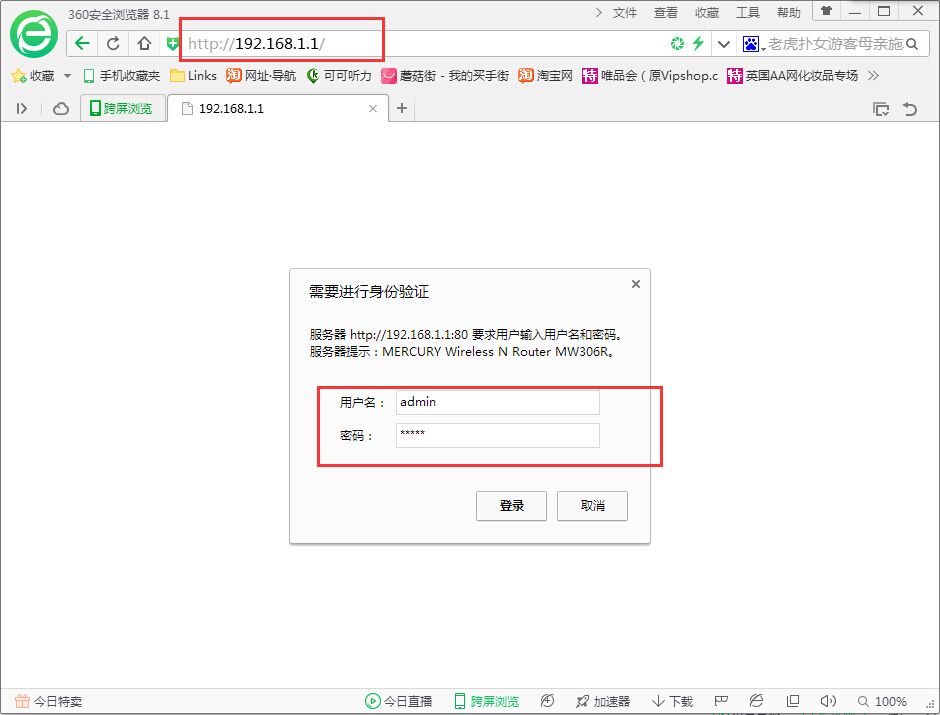The width and height of the screenshot is (940, 715).
Task: Click the speaker icon in status bar
Action: coord(828,700)
